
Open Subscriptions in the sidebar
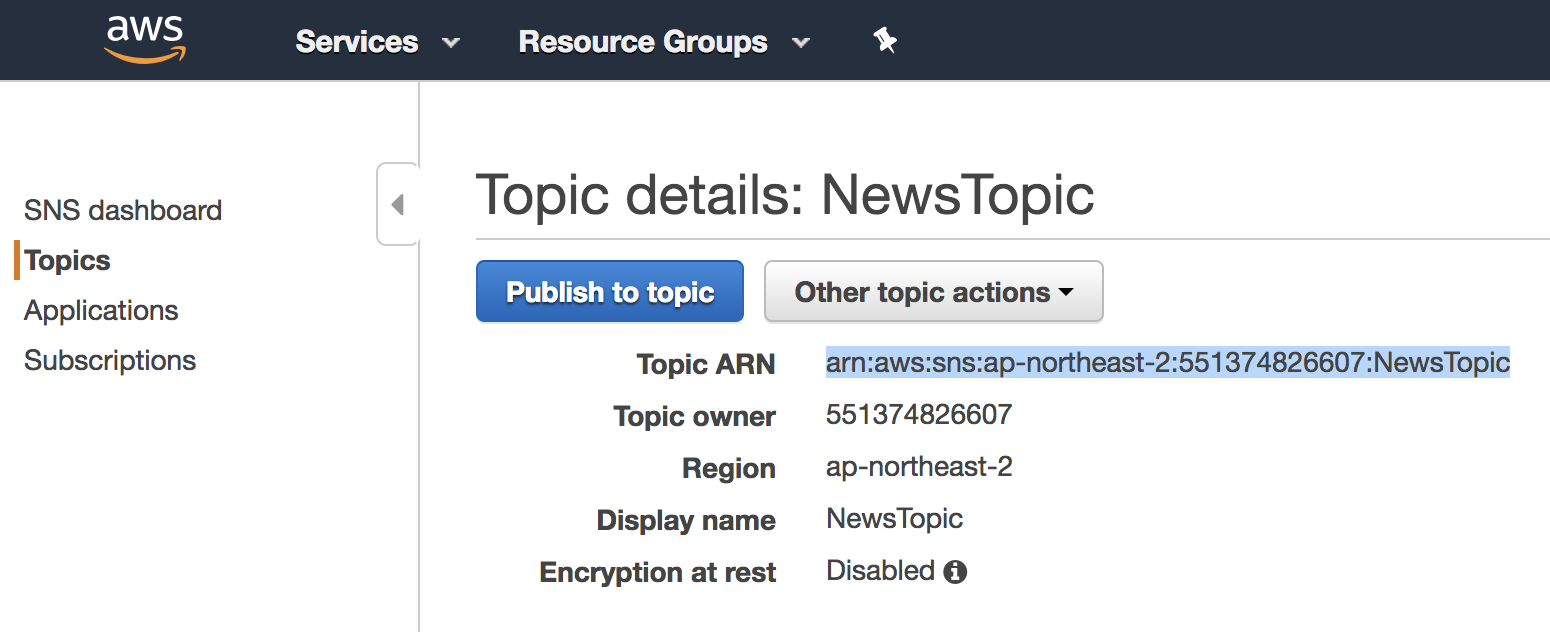pos(110,360)
